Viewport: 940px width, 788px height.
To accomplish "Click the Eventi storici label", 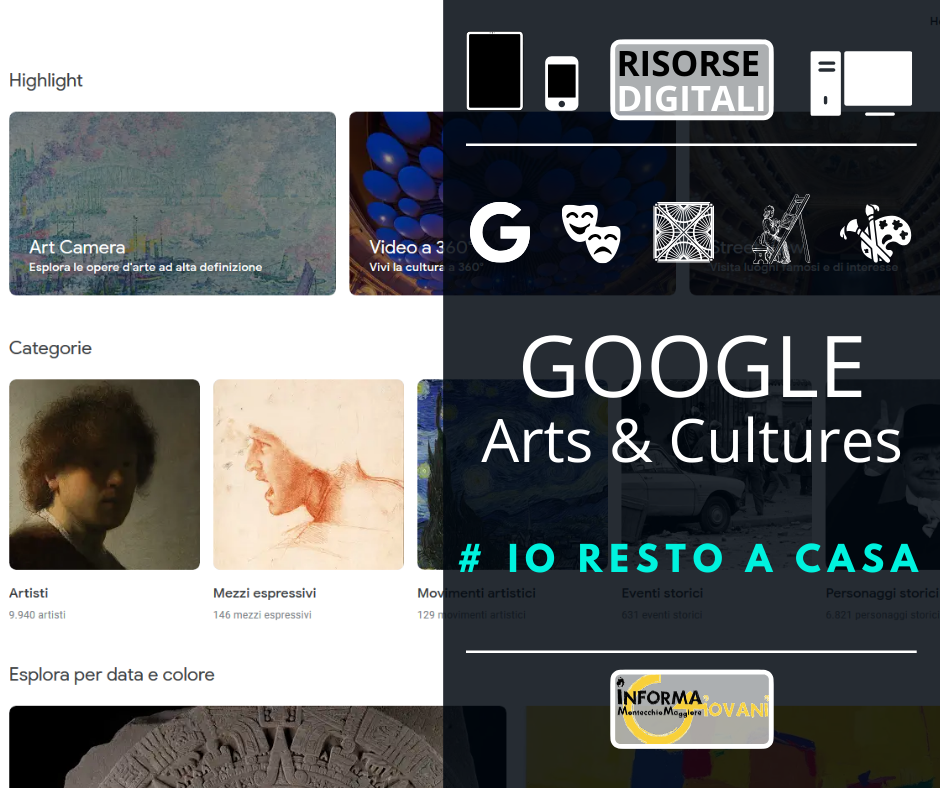I will pos(662,593).
